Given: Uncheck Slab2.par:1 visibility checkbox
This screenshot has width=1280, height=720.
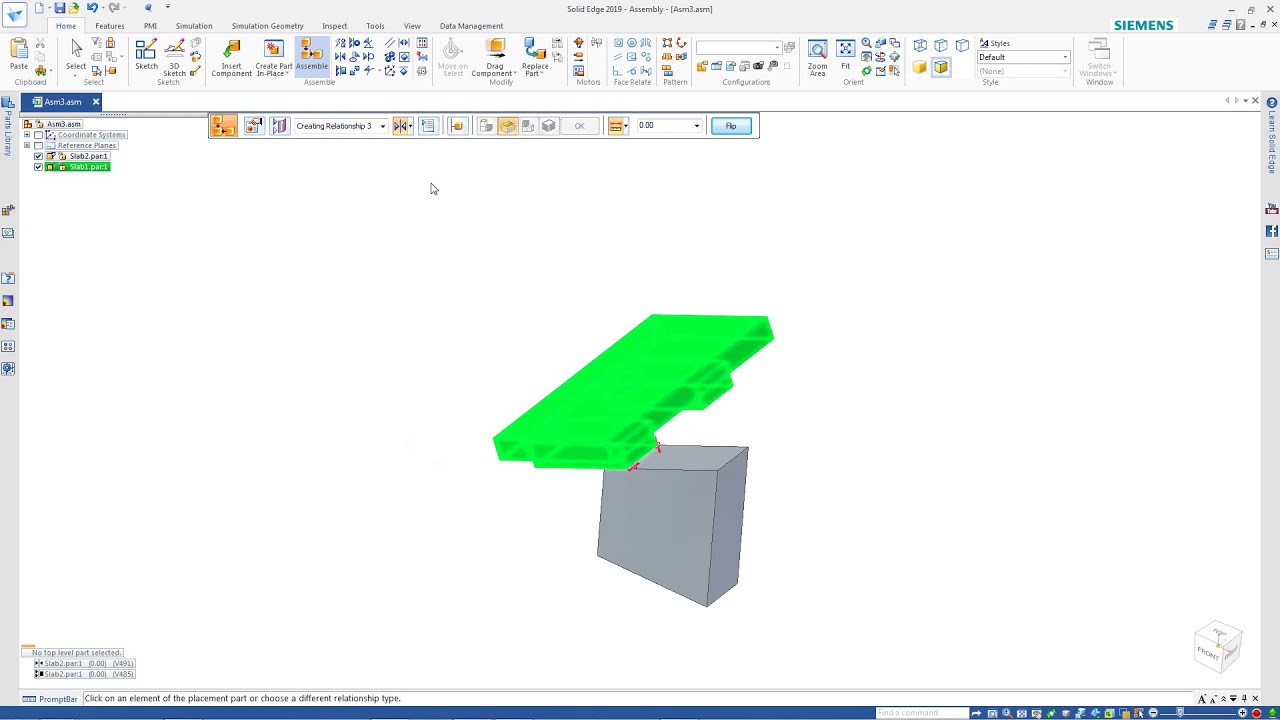Looking at the screenshot, I should tap(39, 157).
